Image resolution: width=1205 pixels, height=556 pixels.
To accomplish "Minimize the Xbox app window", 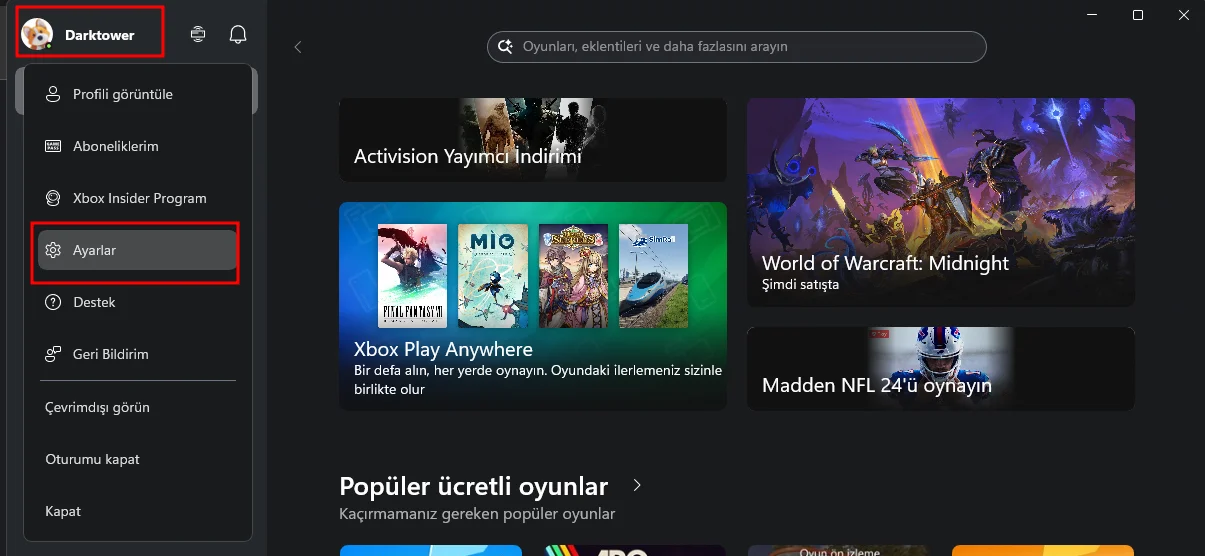I will tap(1091, 15).
